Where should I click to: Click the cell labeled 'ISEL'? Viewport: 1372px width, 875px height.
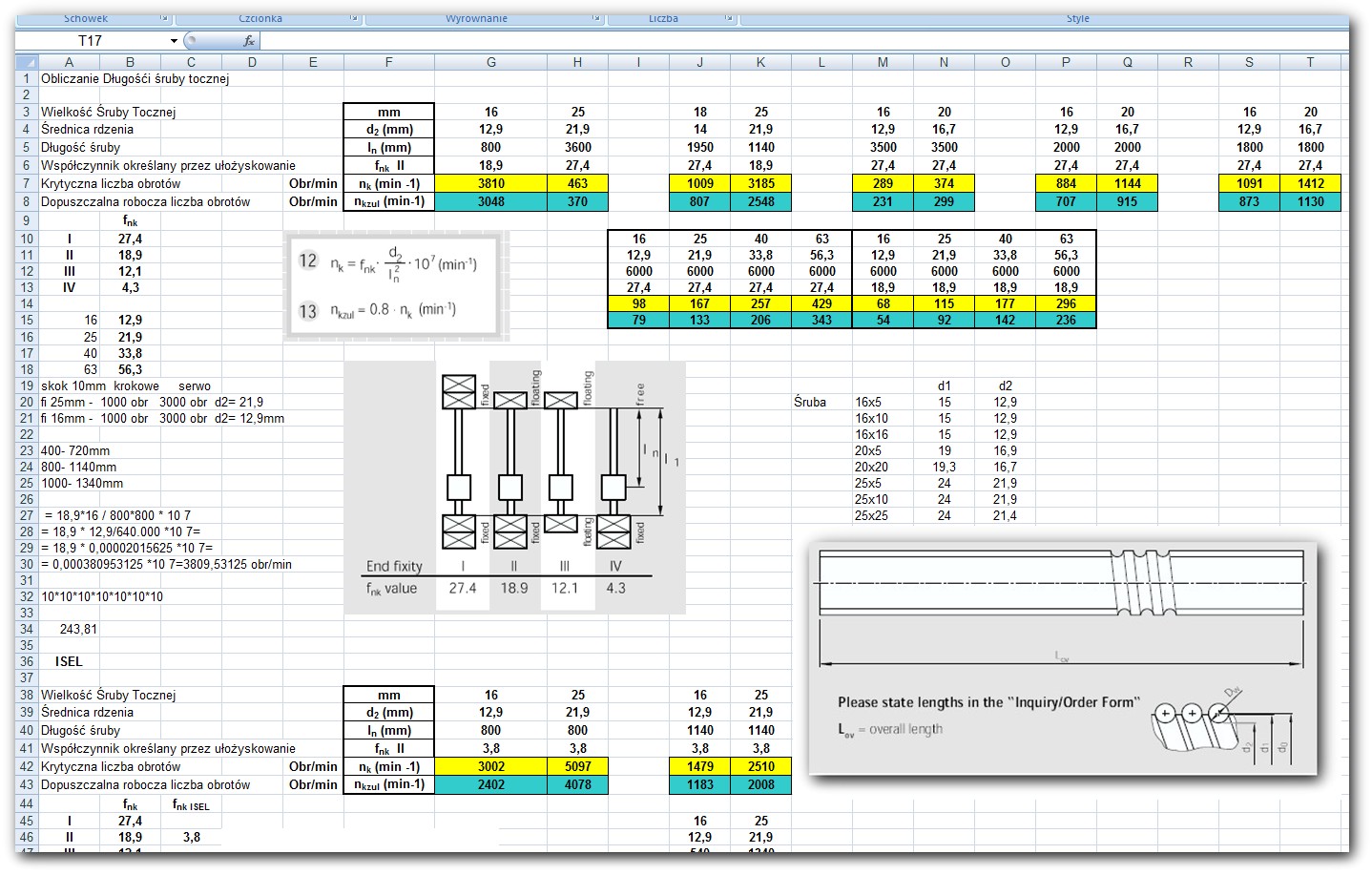coord(69,661)
